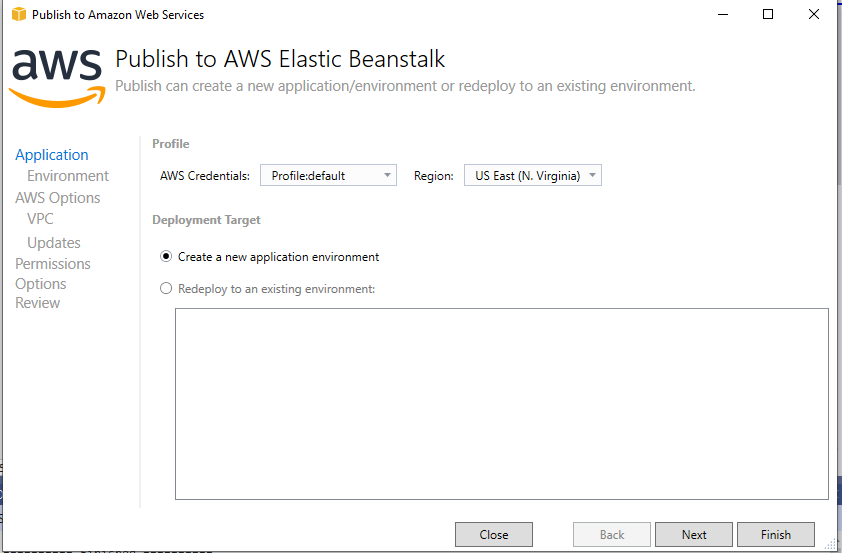Image resolution: width=842 pixels, height=553 pixels.
Task: Jump to AWS Options section
Action: pos(58,198)
